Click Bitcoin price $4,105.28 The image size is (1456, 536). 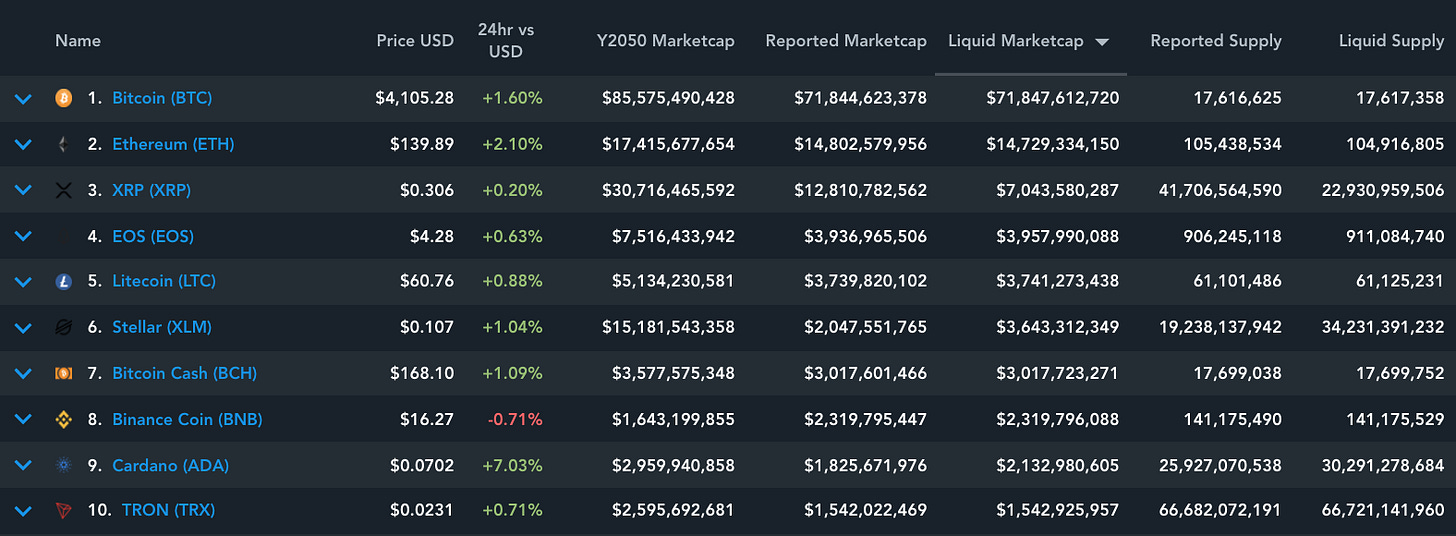click(x=415, y=98)
